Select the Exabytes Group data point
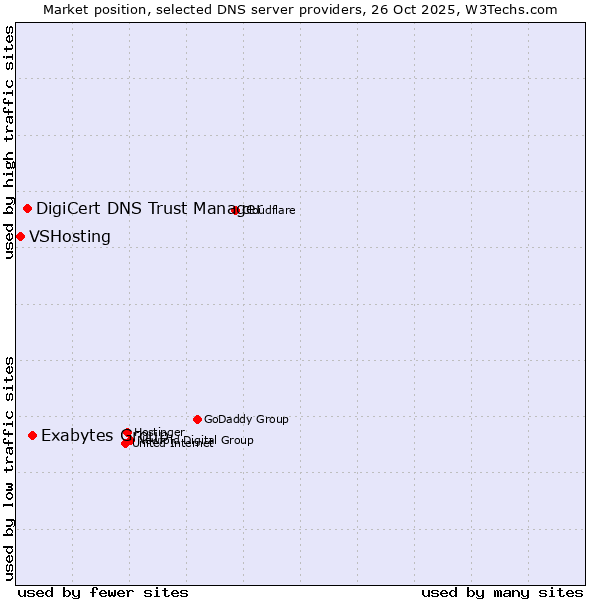 click(x=33, y=435)
